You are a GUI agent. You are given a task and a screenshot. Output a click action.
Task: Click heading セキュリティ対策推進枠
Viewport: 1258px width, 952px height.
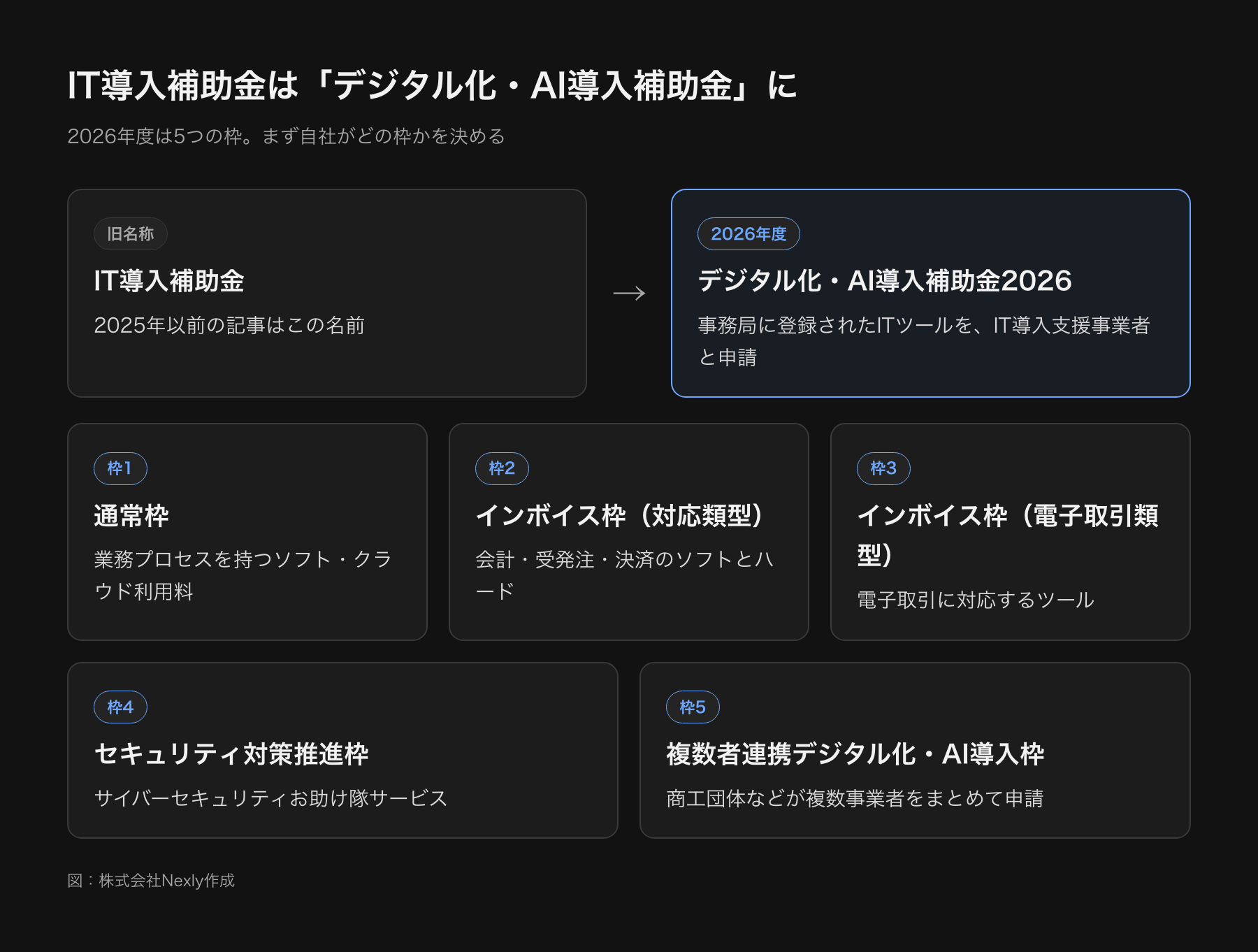click(231, 754)
